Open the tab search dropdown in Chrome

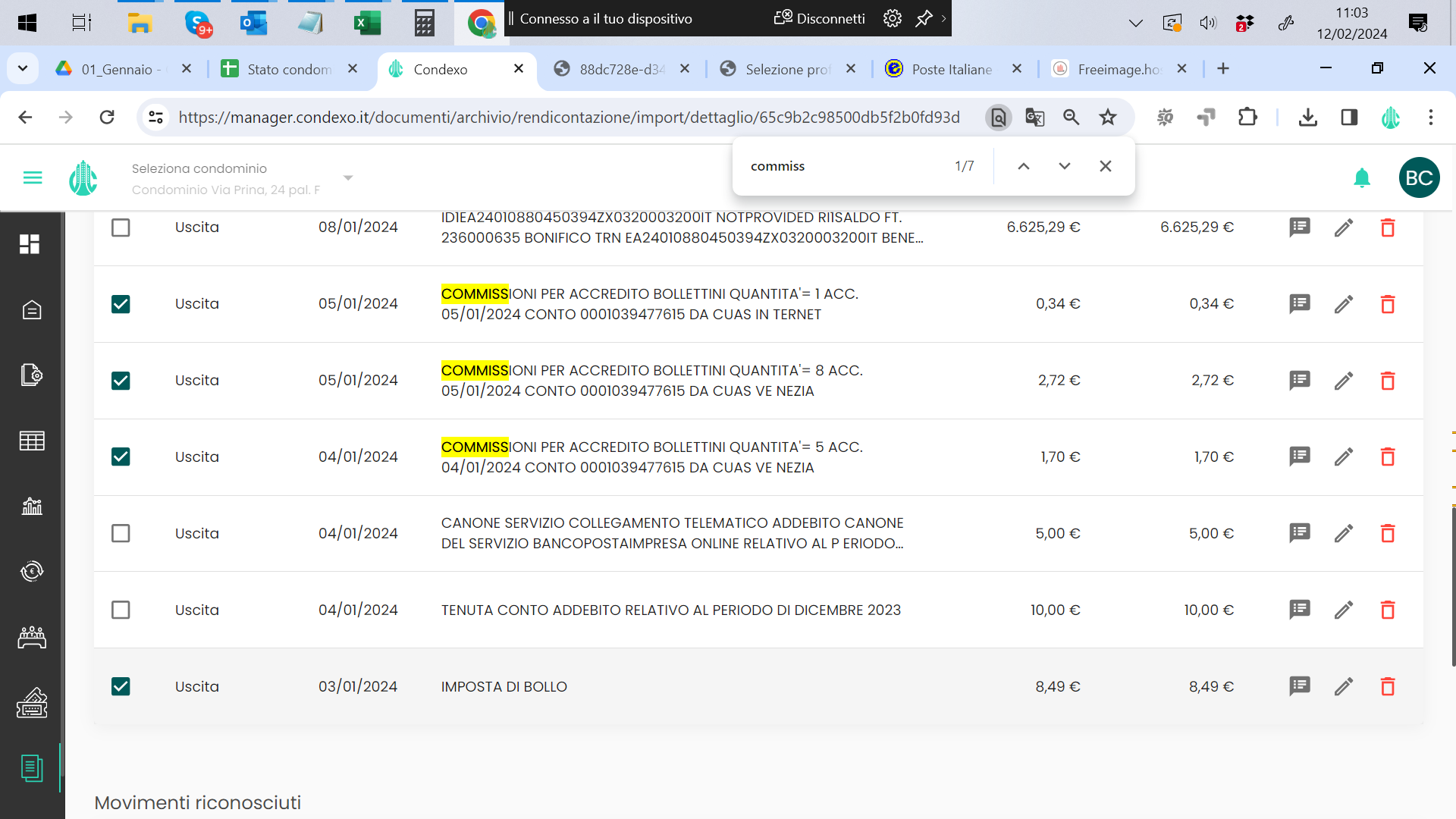point(23,69)
